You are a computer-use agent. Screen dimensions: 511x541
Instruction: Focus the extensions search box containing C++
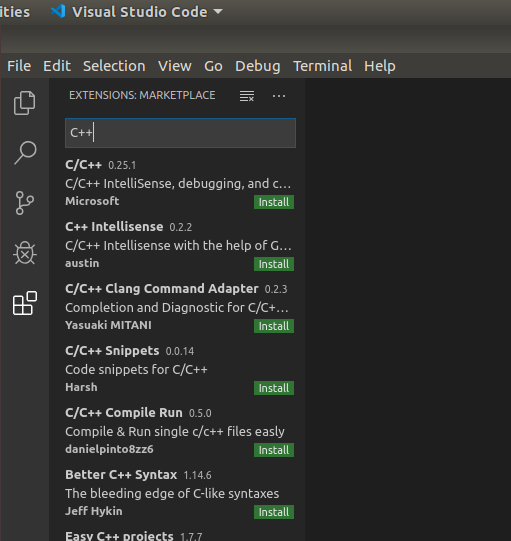tap(180, 133)
